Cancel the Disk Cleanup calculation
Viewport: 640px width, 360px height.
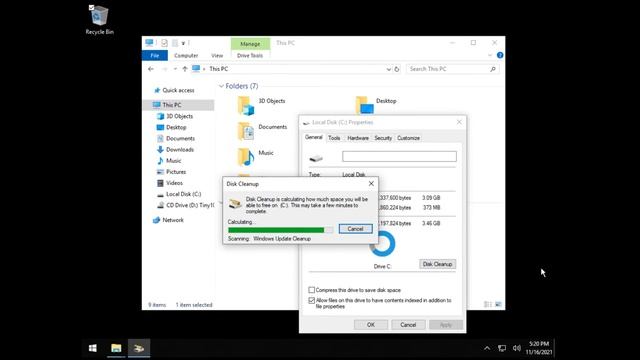356,229
